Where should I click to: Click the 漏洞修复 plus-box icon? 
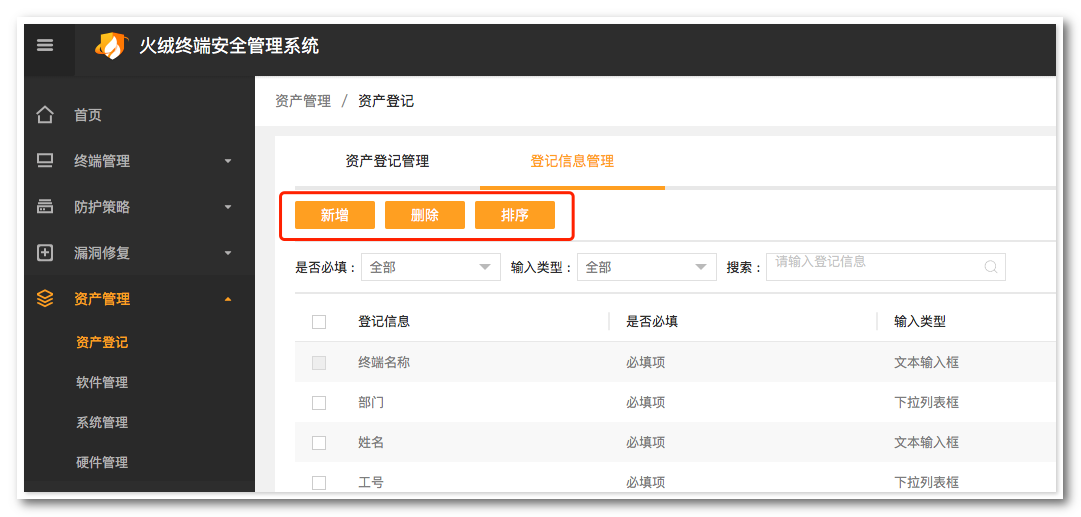click(x=45, y=253)
